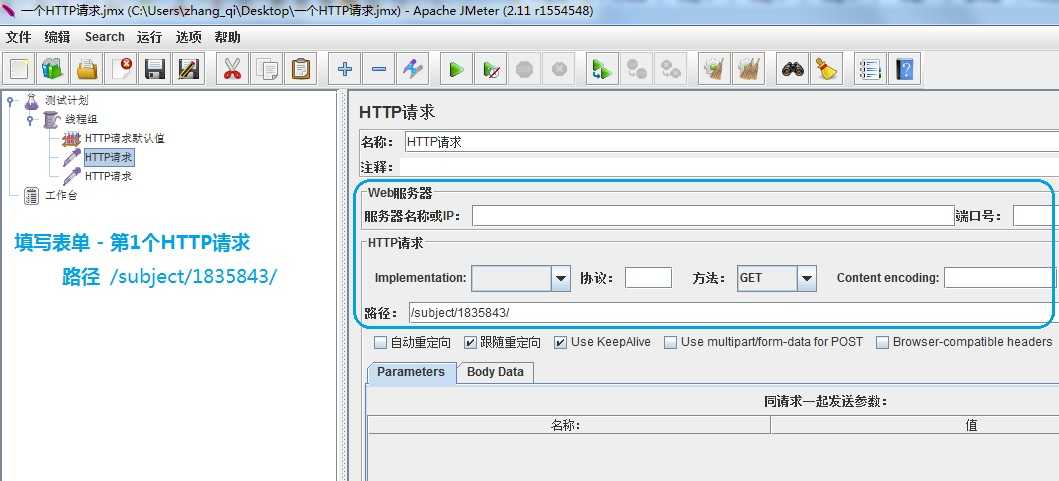The height and width of the screenshot is (481, 1059).
Task: Click the Shutdown icon
Action: (558, 69)
